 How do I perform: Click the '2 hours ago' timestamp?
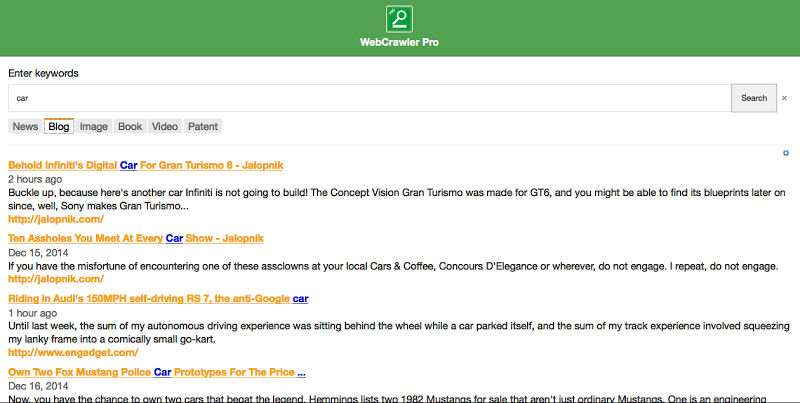pyautogui.click(x=35, y=180)
